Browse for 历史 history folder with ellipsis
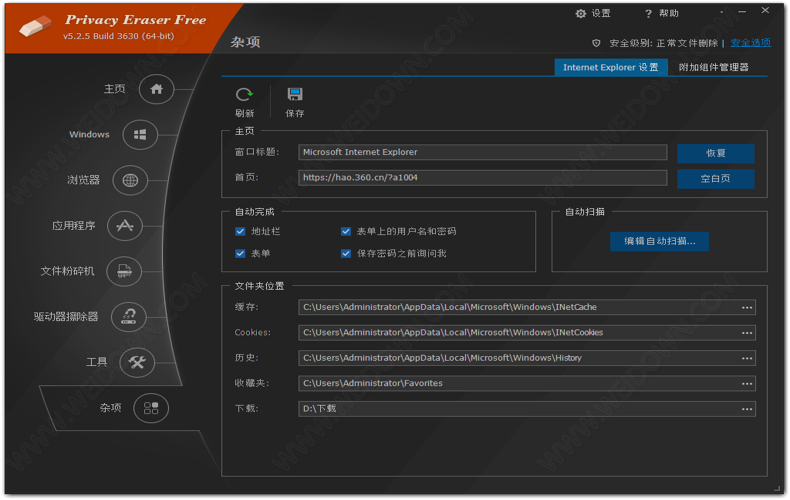This screenshot has height=500, width=790. click(x=747, y=358)
